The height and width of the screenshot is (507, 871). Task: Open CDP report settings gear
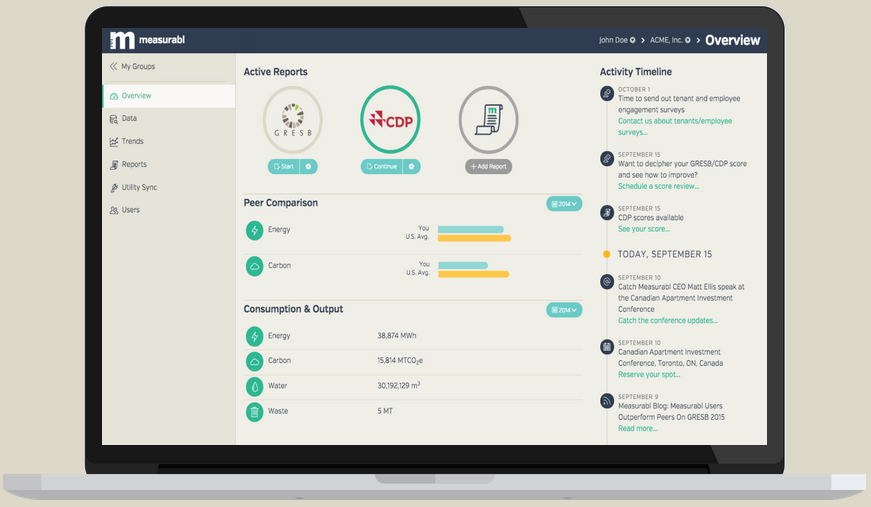(x=412, y=167)
